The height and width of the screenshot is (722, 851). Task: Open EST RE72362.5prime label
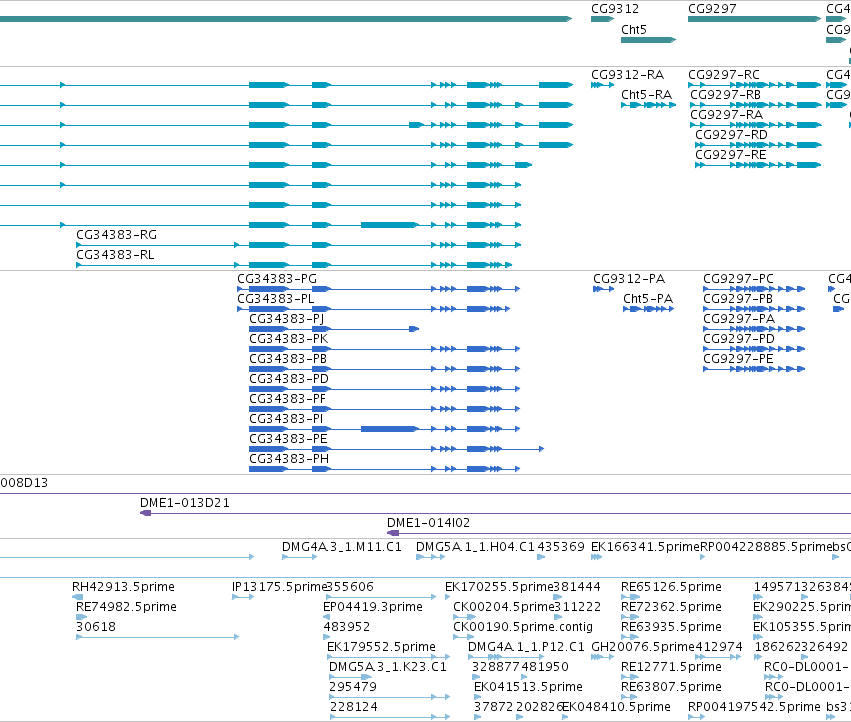[671, 606]
